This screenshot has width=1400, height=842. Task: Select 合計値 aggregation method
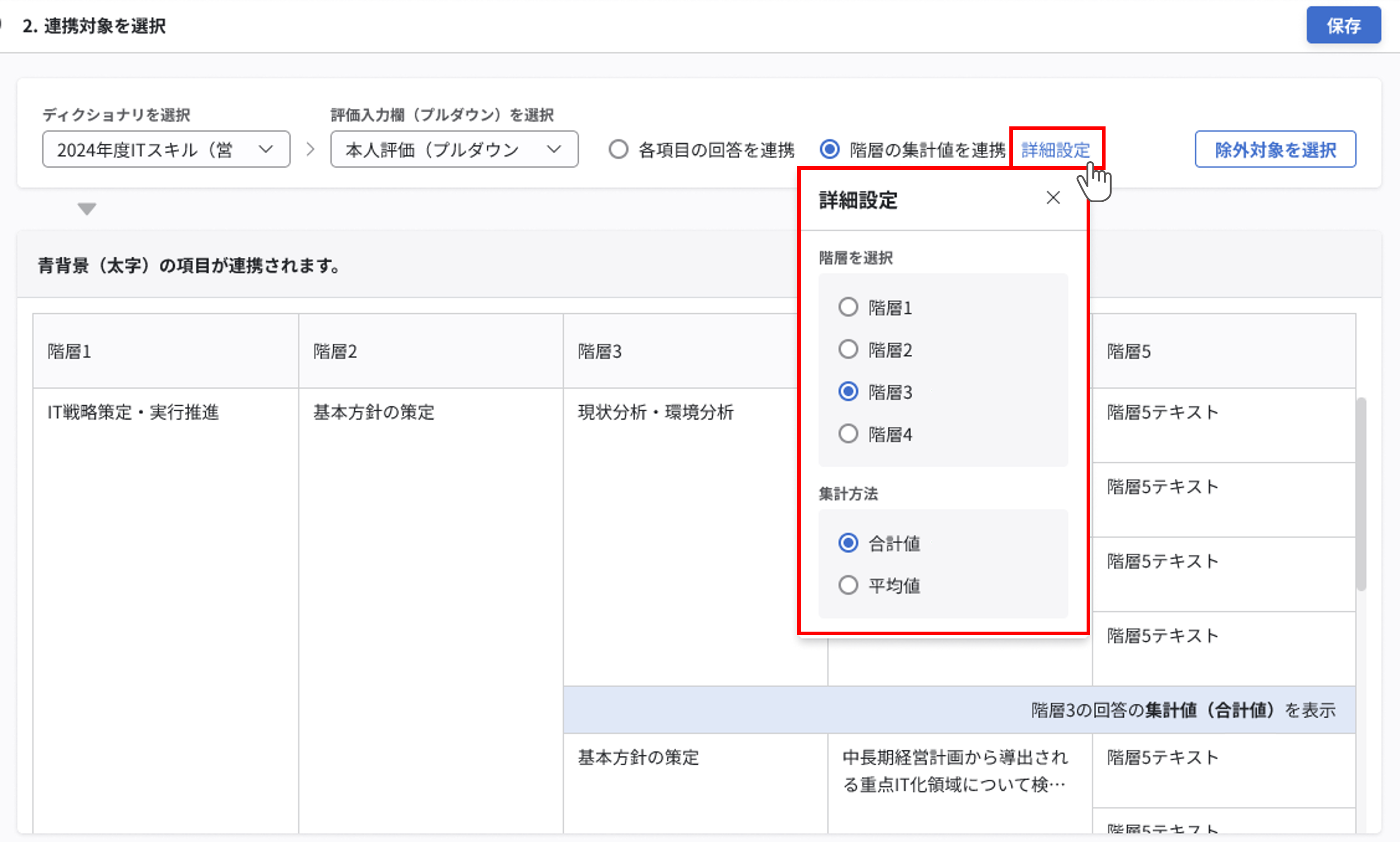pos(848,543)
